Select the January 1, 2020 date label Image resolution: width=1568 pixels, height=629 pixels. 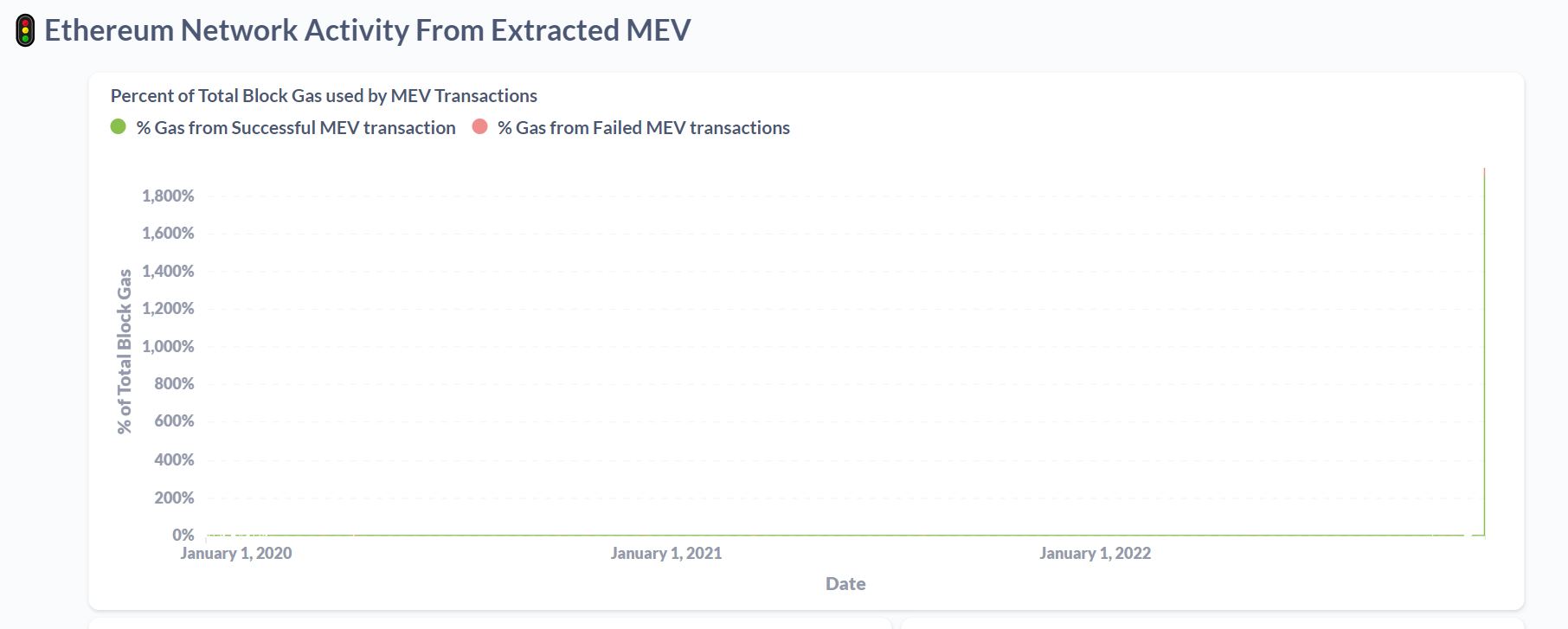pos(236,554)
